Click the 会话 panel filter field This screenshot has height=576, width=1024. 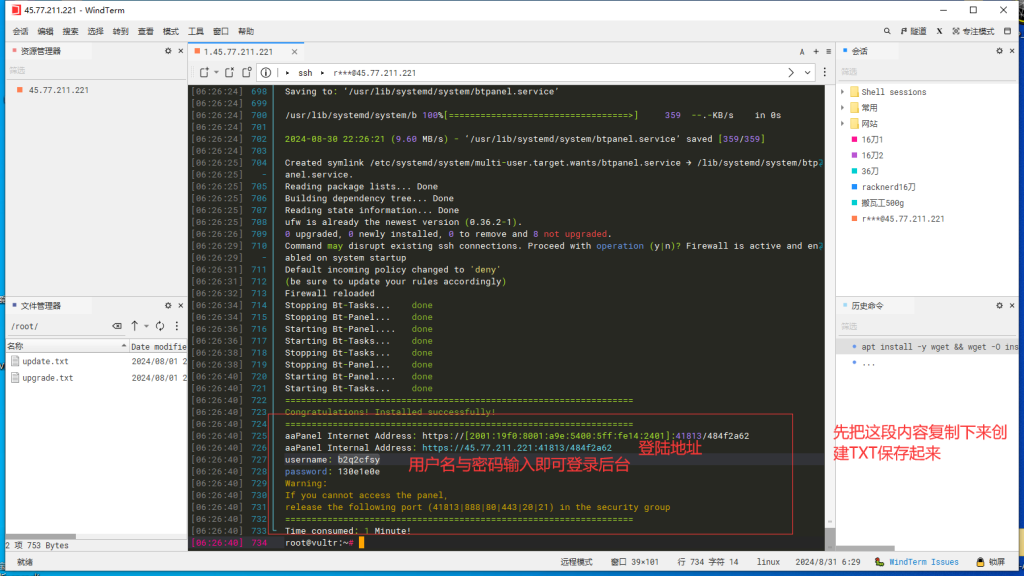pyautogui.click(x=927, y=71)
